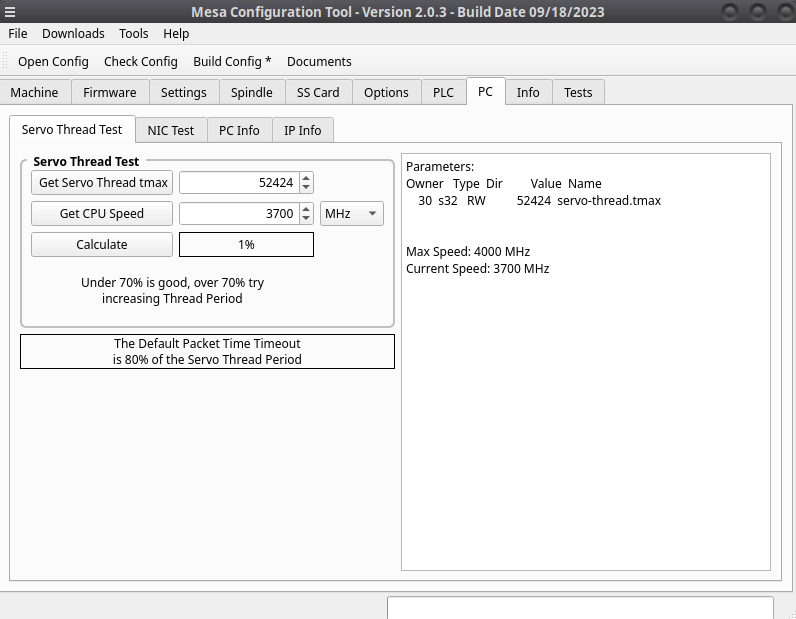Click Build Config * in the toolbar
This screenshot has width=796, height=619.
pyautogui.click(x=232, y=61)
